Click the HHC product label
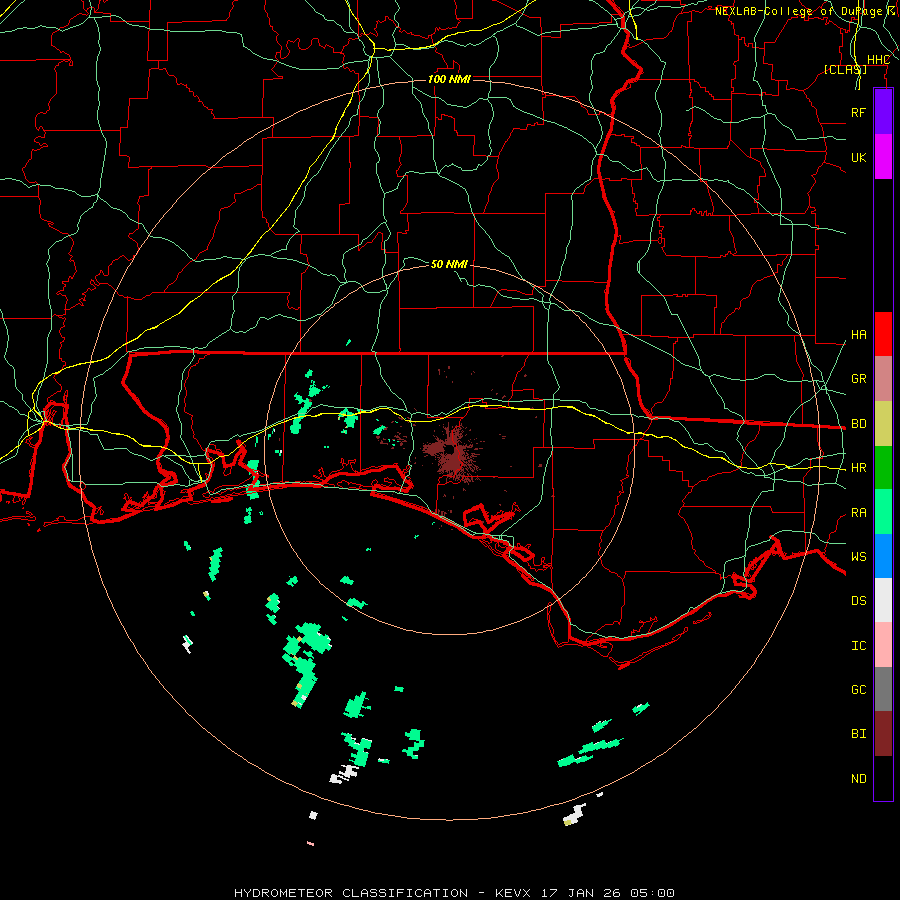 point(878,60)
